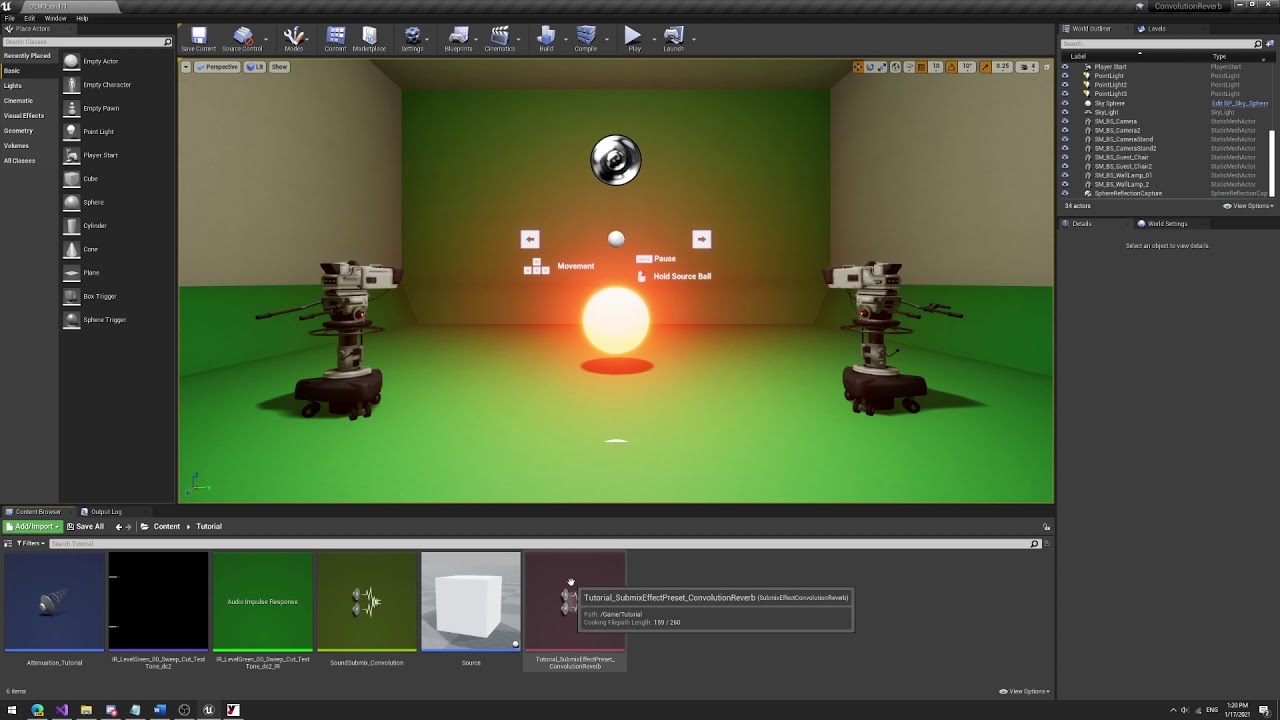Maximize or restore the viewport
The height and width of the screenshot is (720, 1280).
1047,67
